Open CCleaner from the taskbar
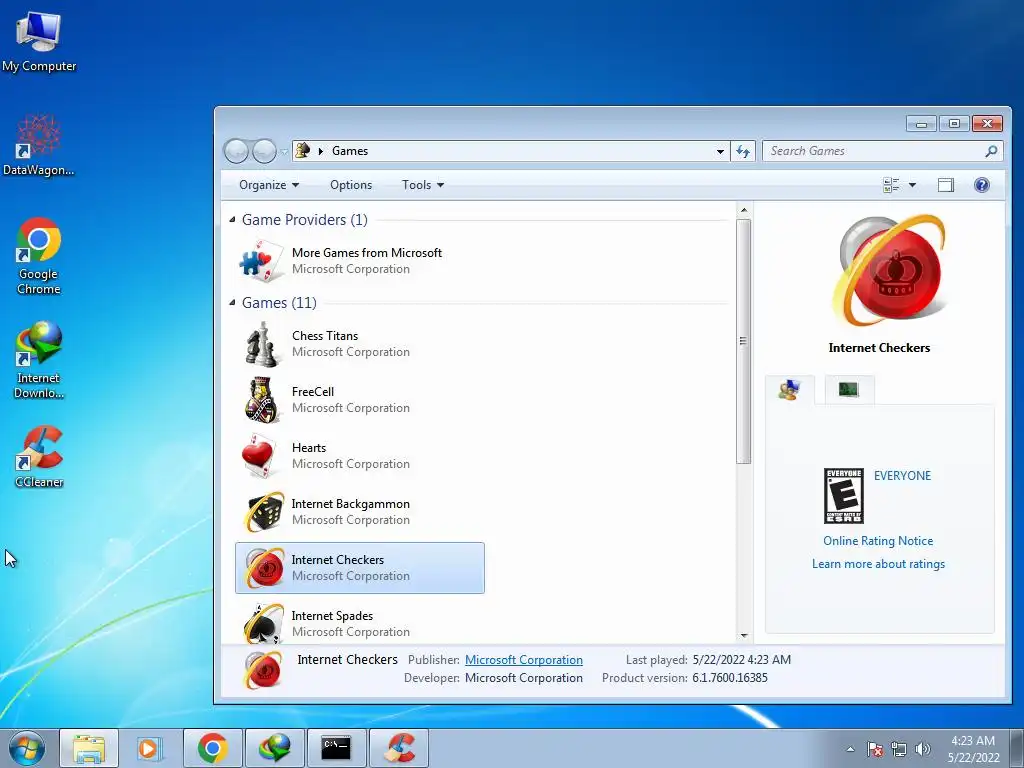1024x768 pixels. 399,748
